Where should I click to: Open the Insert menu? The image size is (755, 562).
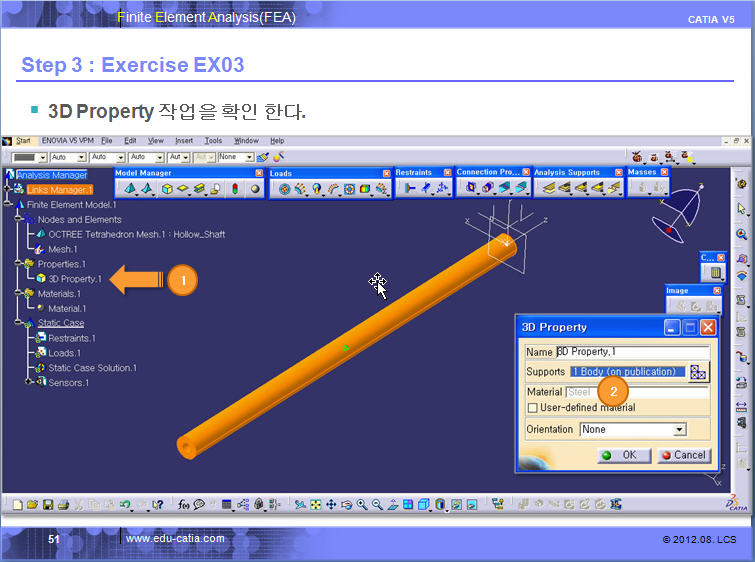point(184,141)
